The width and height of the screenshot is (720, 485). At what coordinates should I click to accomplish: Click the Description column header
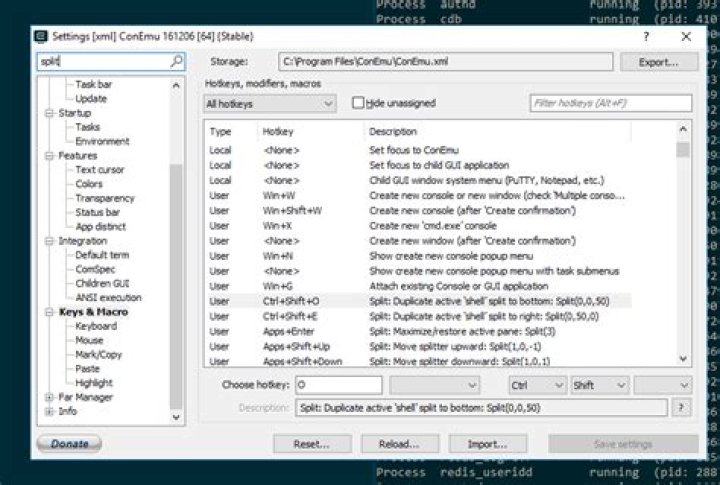393,131
